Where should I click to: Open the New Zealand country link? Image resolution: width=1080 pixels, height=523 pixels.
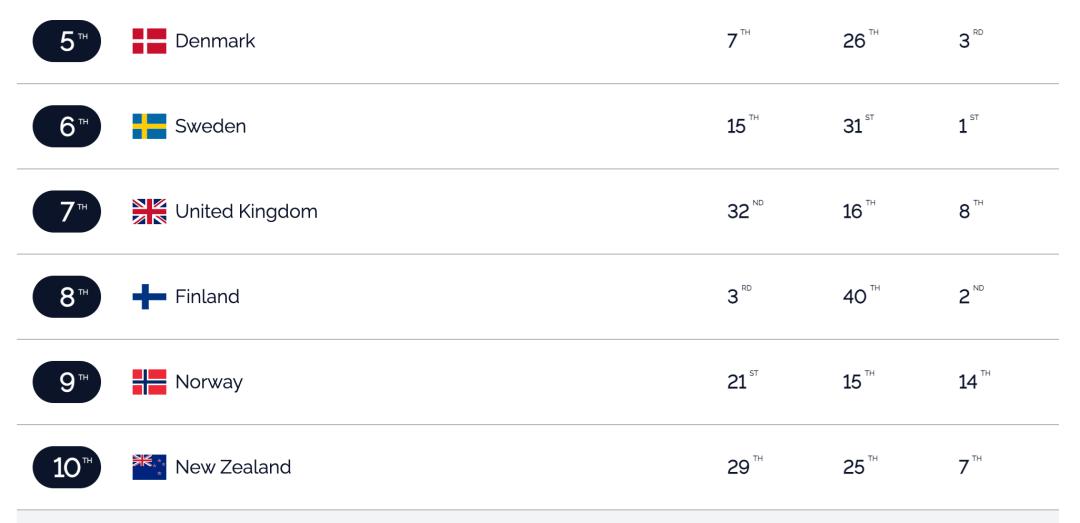point(233,467)
